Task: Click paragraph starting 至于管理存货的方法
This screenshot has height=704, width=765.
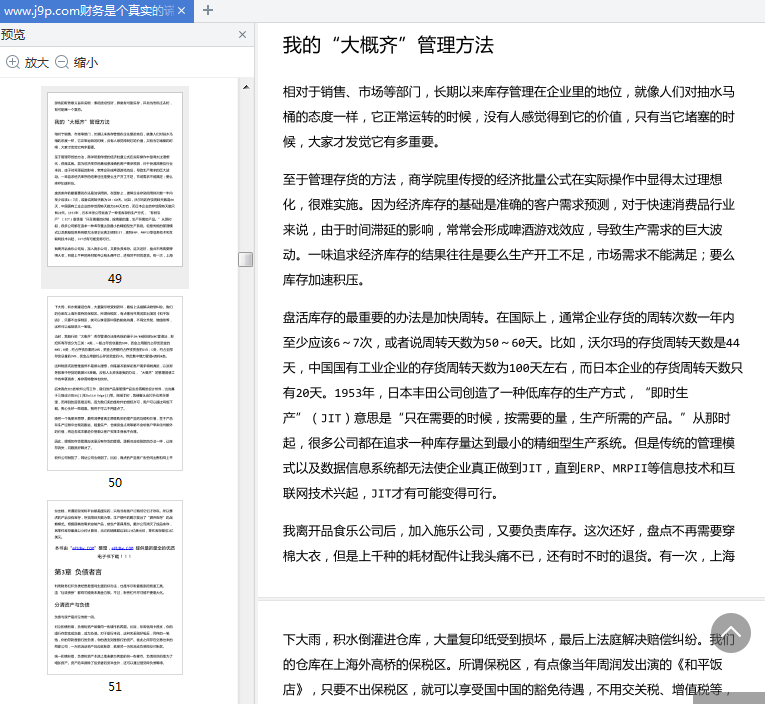Action: click(508, 229)
